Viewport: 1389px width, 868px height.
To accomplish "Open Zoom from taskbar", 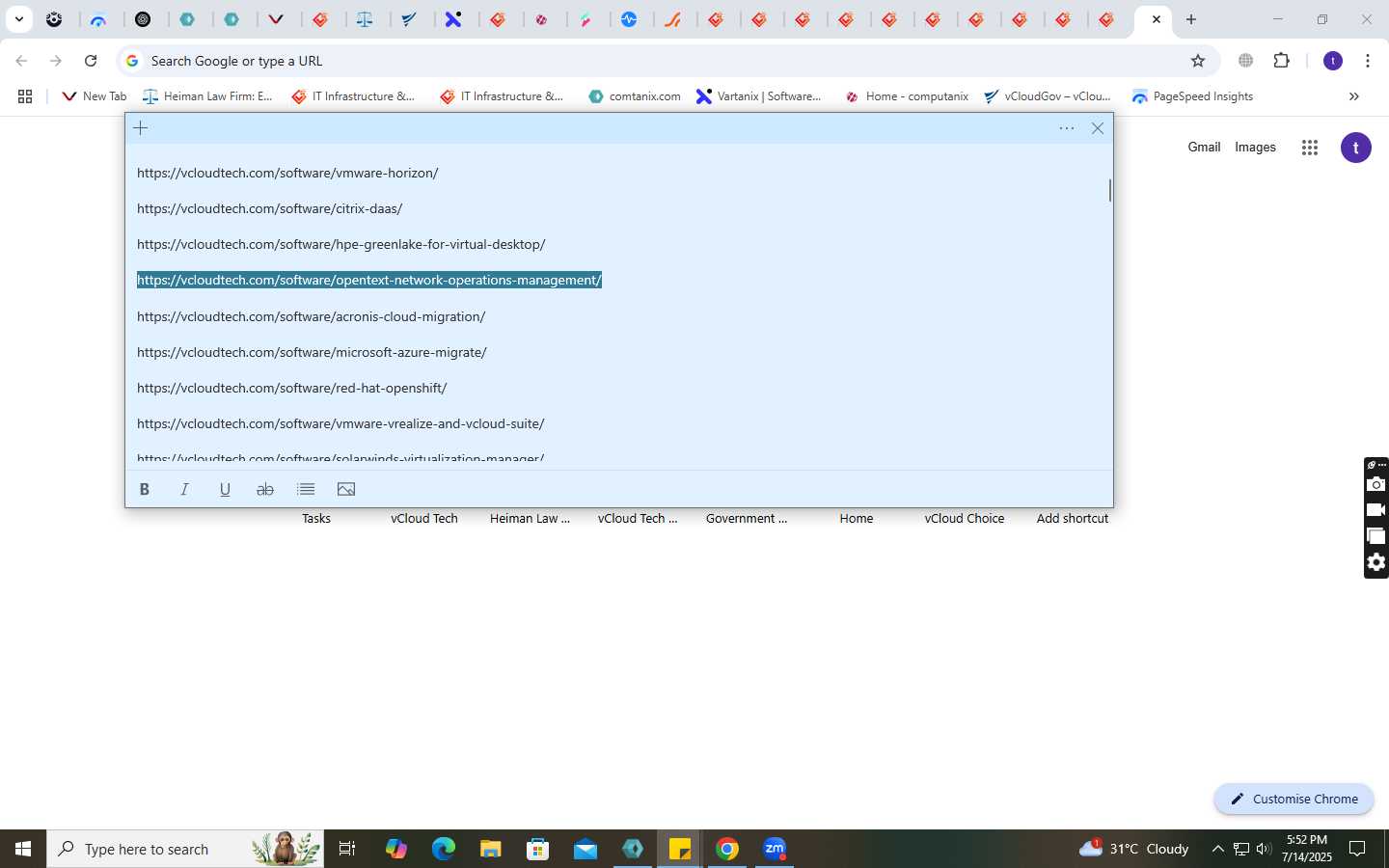I will coord(775,849).
